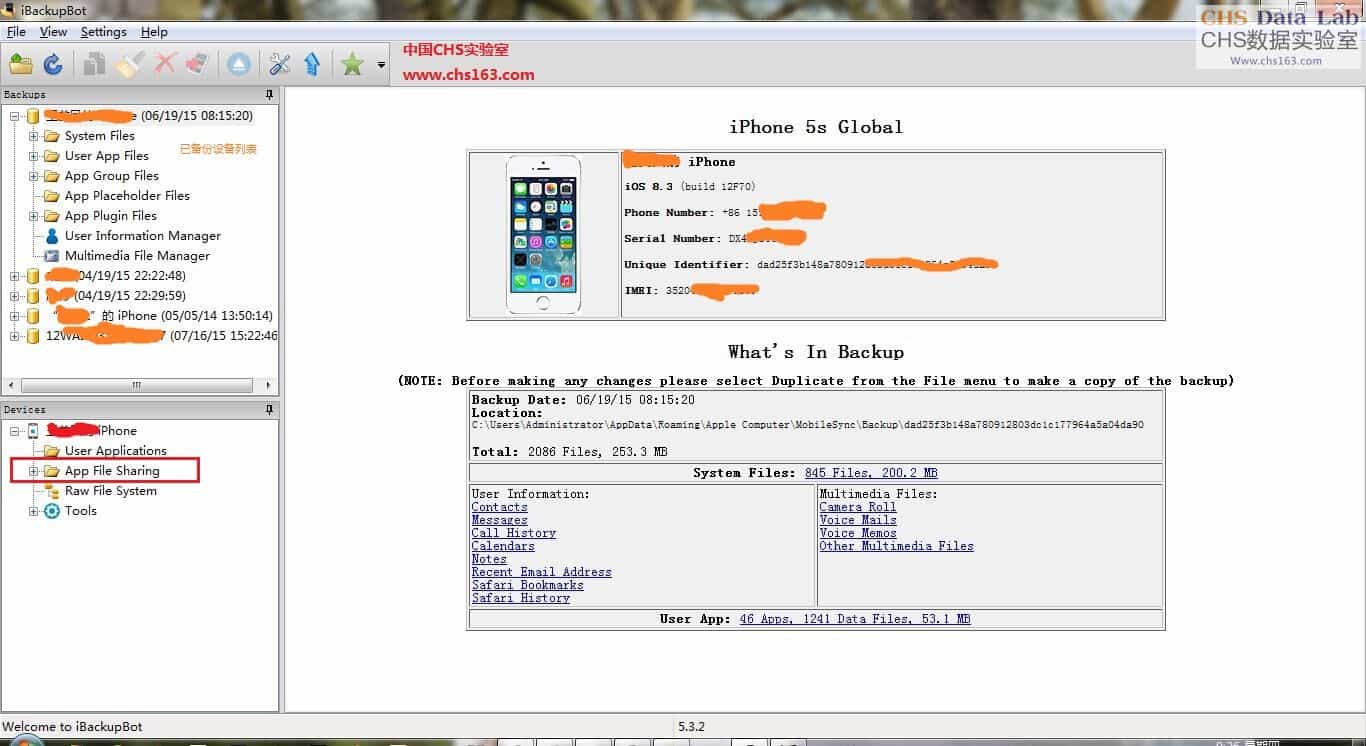Select App File Sharing under Devices
The height and width of the screenshot is (746, 1366).
pyautogui.click(x=112, y=471)
